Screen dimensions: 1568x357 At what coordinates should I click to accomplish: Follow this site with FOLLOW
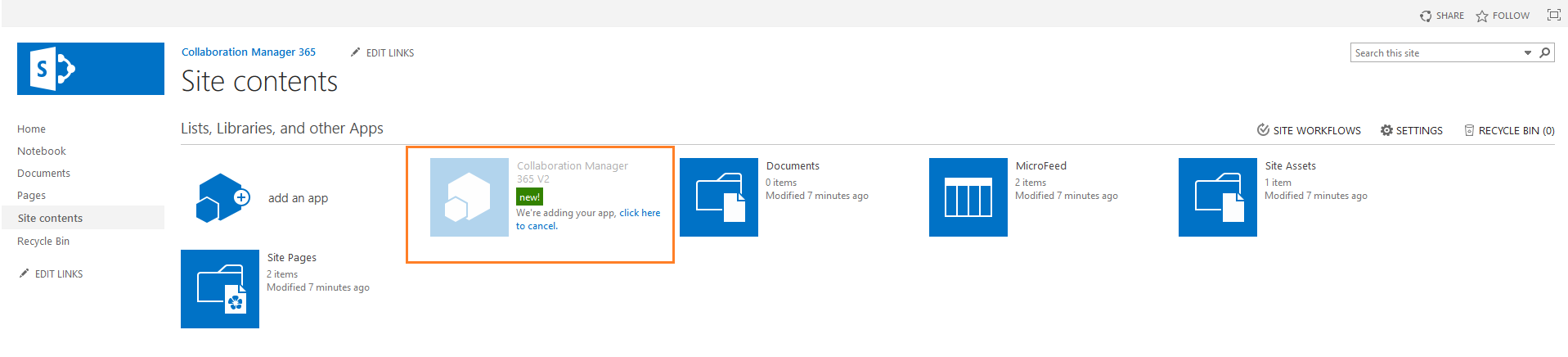(1503, 16)
